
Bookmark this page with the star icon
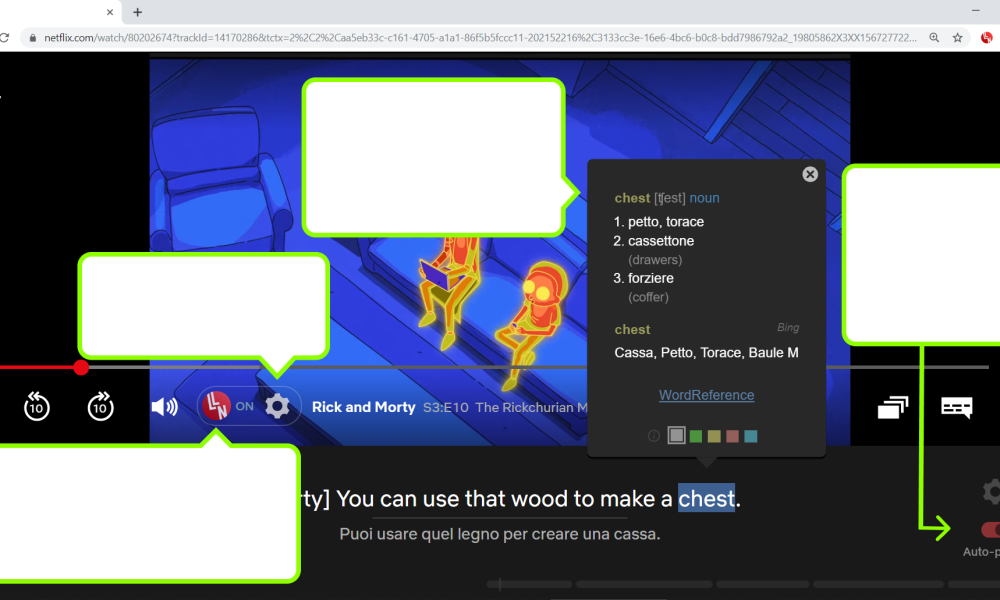(957, 38)
